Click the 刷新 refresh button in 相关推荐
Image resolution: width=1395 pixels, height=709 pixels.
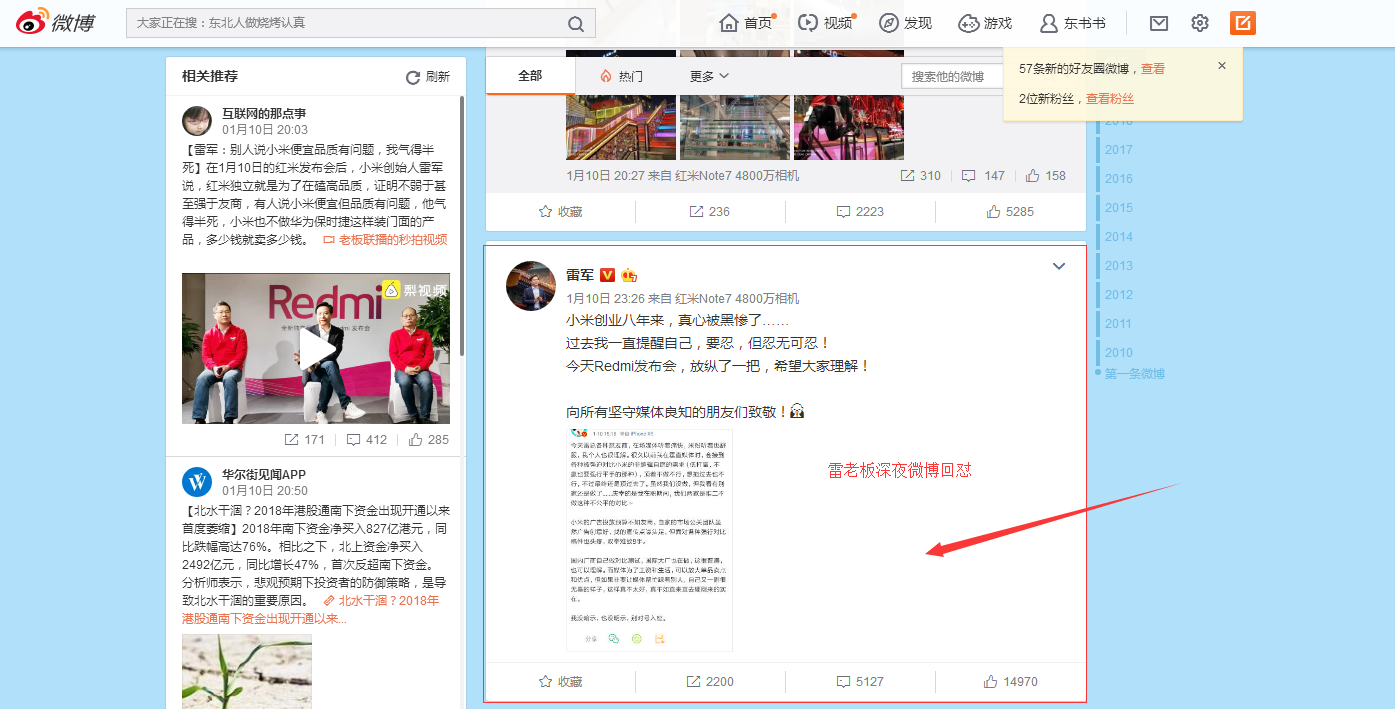click(428, 77)
